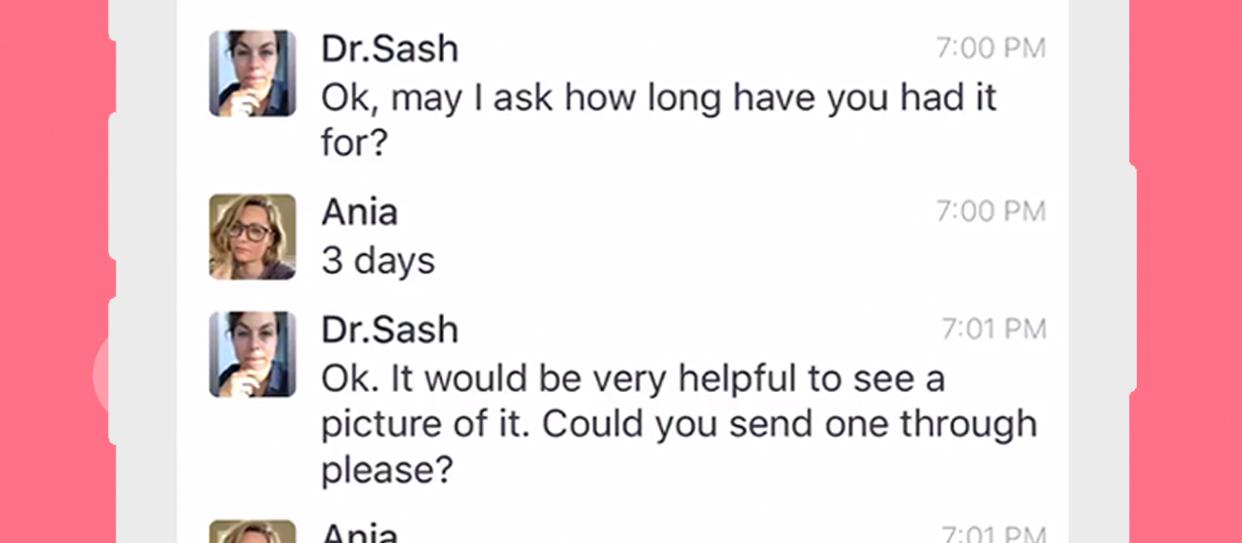1242x543 pixels.
Task: Tap the cut-off Ania name at the bottom edge
Action: 359,533
